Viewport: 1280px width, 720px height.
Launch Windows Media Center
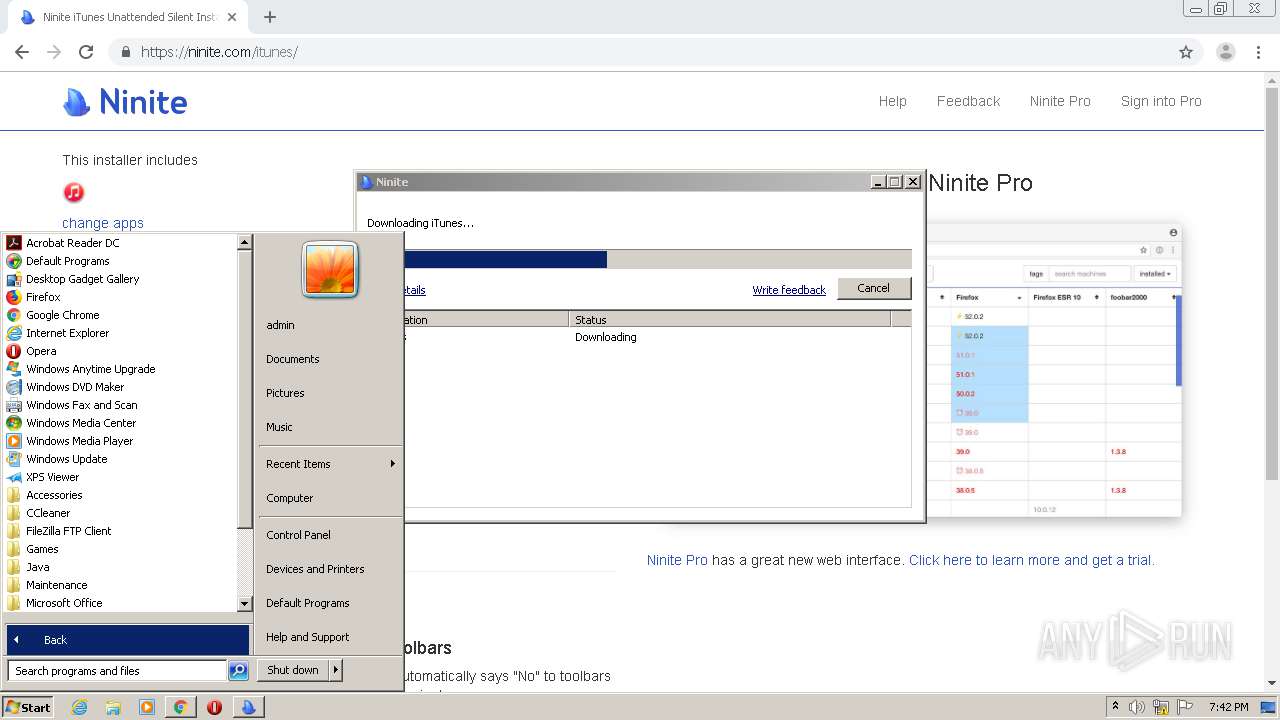pos(80,423)
